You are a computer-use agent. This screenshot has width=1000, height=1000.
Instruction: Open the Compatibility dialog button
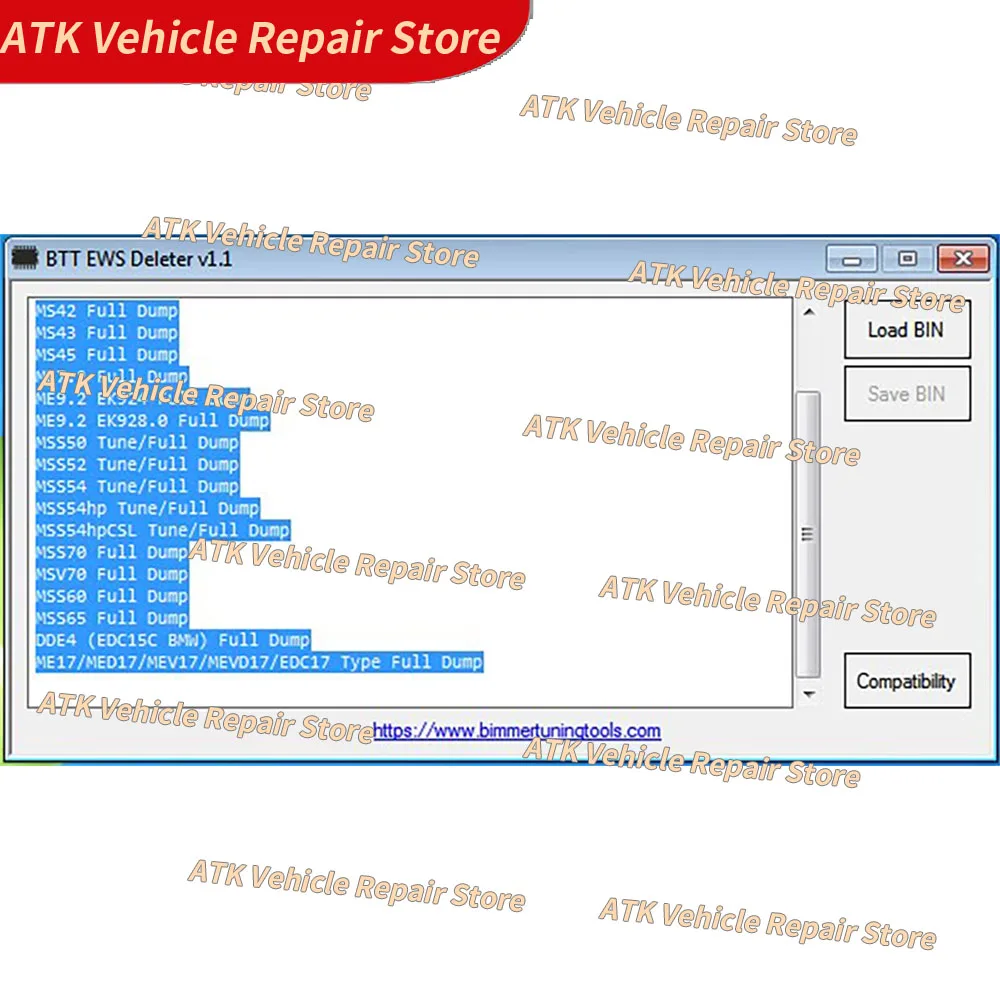[907, 680]
